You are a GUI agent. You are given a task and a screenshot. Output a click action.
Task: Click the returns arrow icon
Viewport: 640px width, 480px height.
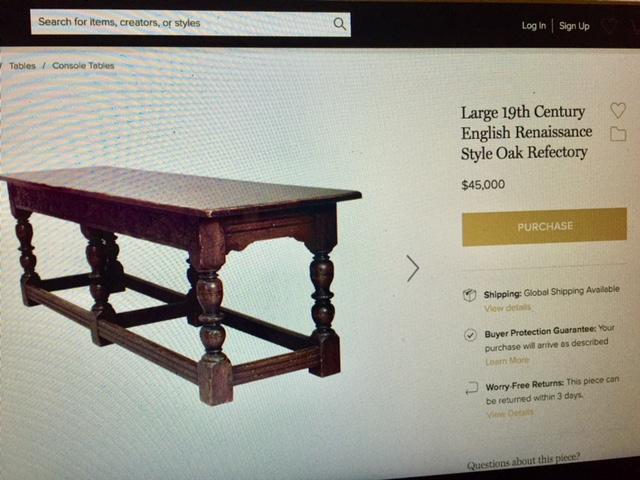(472, 387)
